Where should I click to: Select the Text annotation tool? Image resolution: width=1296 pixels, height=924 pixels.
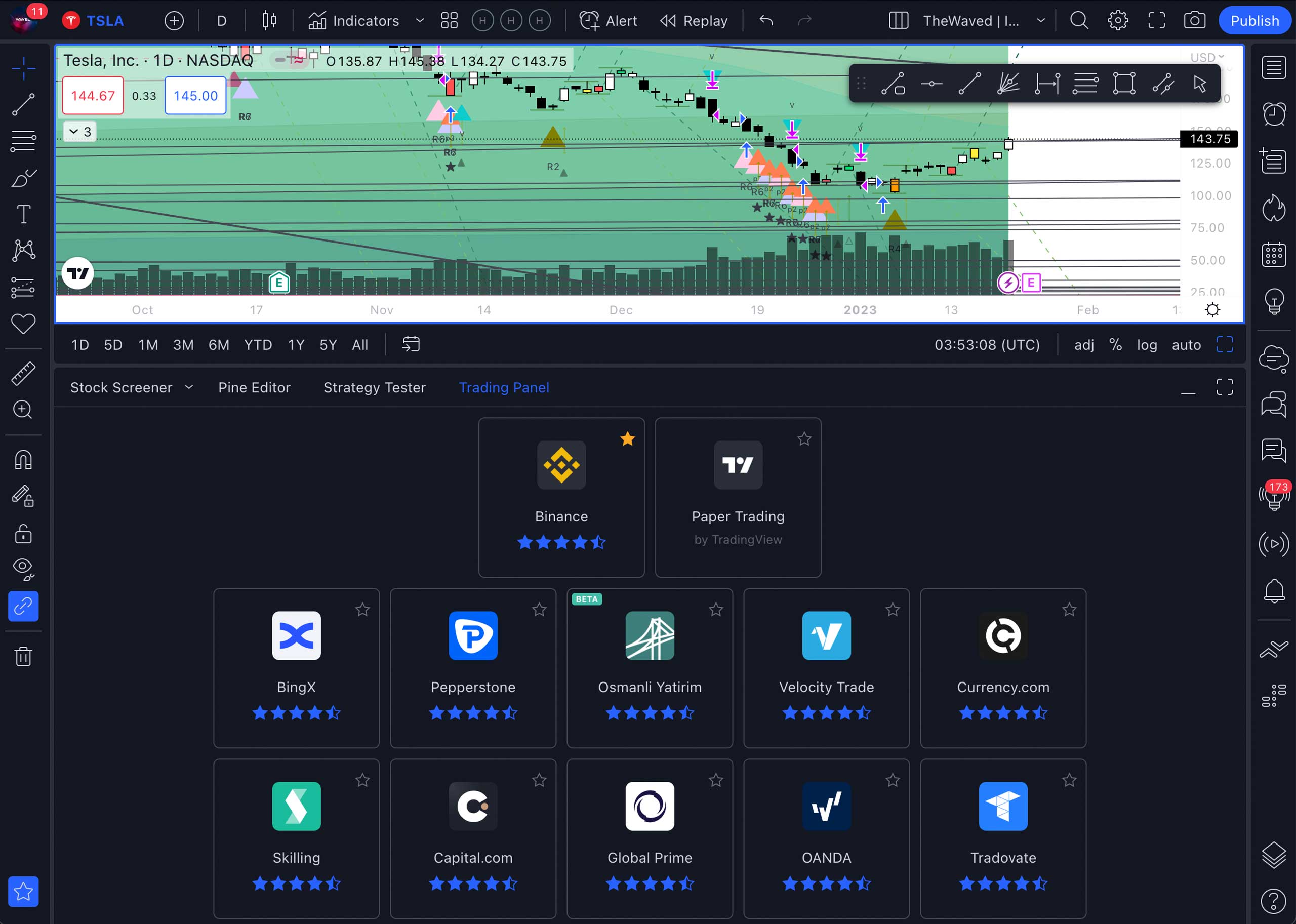pos(23,215)
